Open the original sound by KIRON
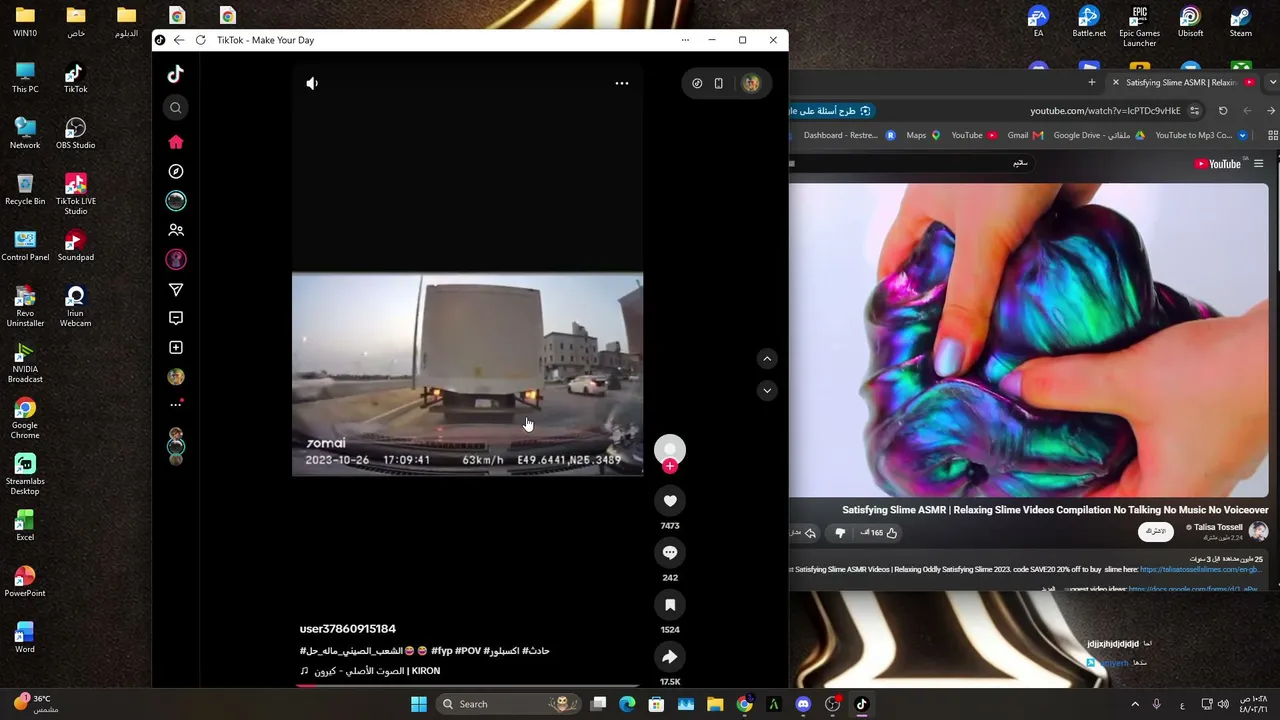Viewport: 1280px width, 720px height. (370, 671)
